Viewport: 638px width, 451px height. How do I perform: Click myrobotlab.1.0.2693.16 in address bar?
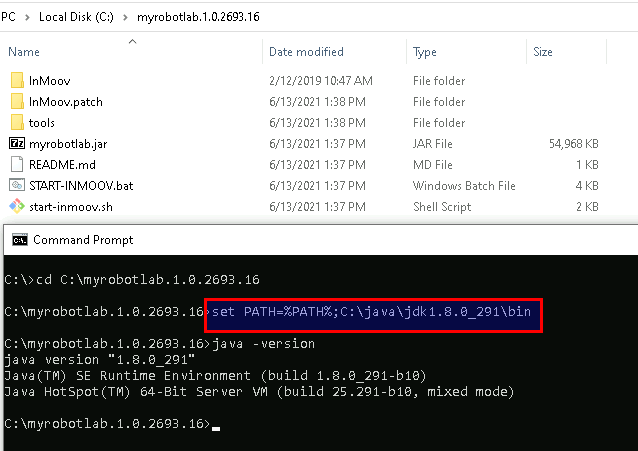tap(198, 17)
